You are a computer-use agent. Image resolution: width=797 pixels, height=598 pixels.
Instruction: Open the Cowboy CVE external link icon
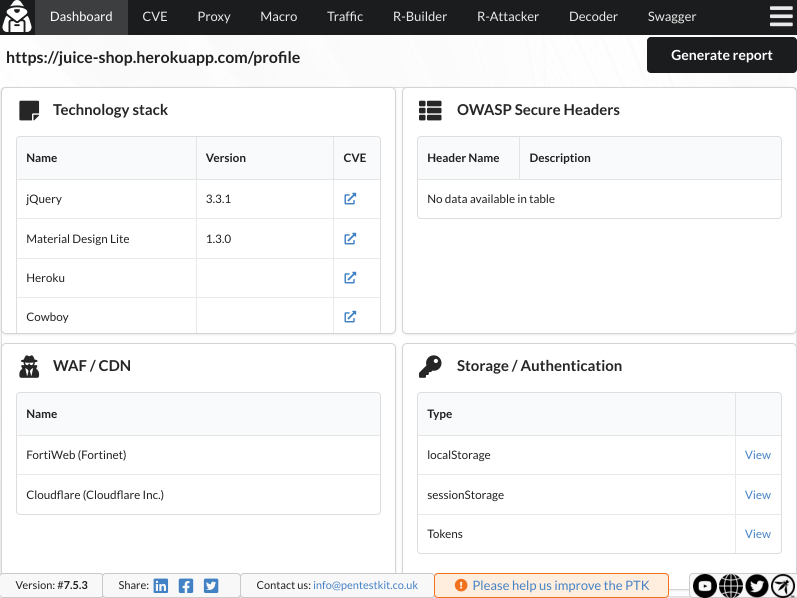pyautogui.click(x=350, y=317)
